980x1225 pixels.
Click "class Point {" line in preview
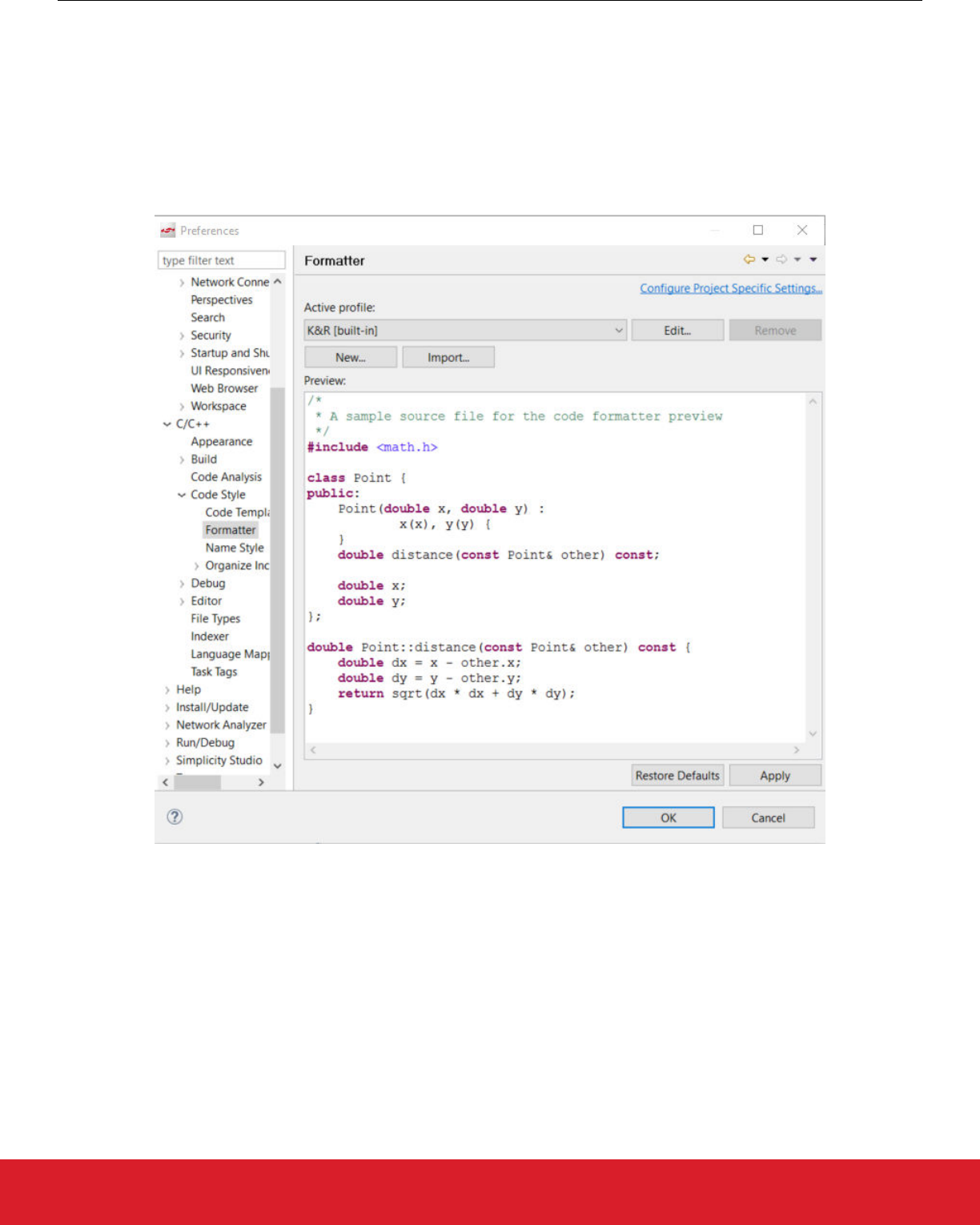357,478
